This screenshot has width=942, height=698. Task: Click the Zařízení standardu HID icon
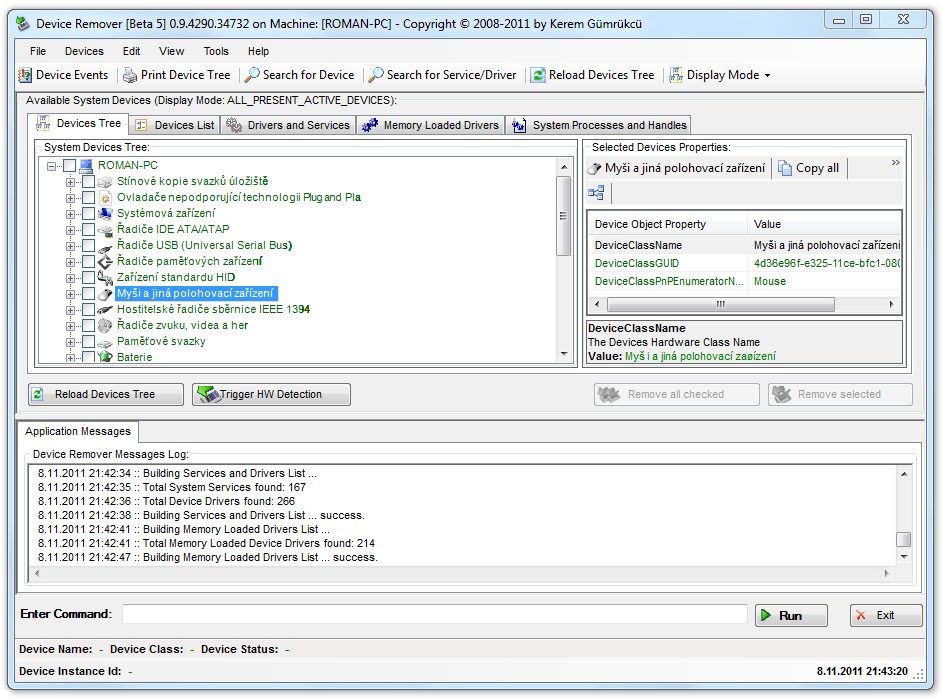(x=105, y=278)
